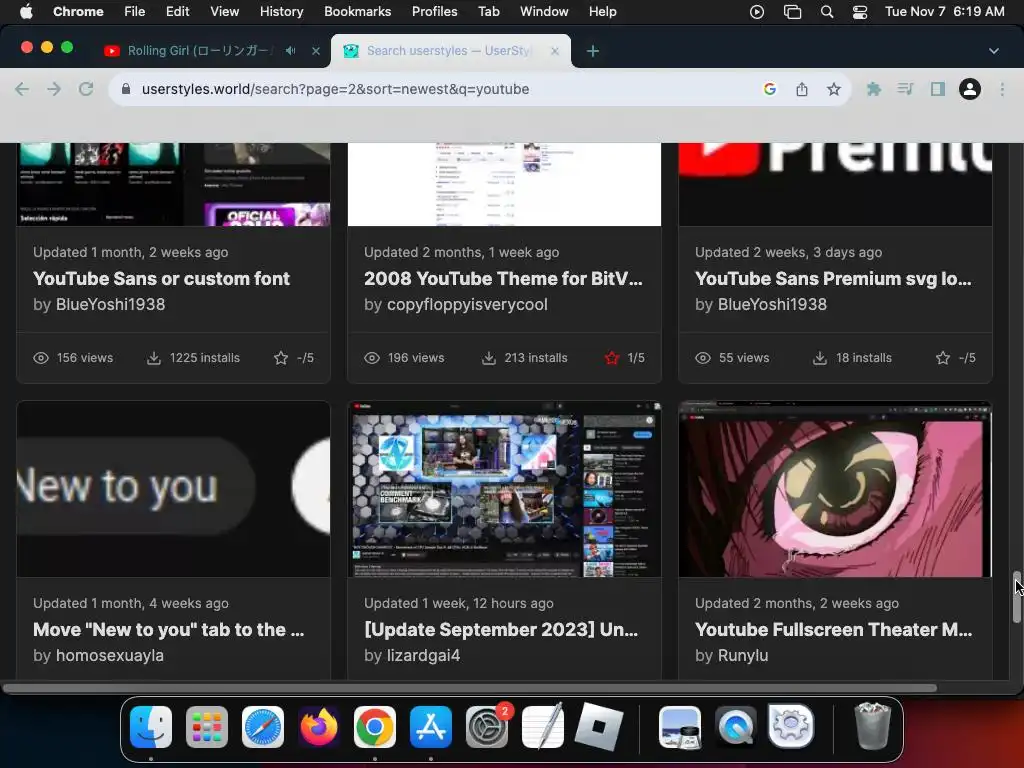Open a new tab with plus button

coord(592,51)
